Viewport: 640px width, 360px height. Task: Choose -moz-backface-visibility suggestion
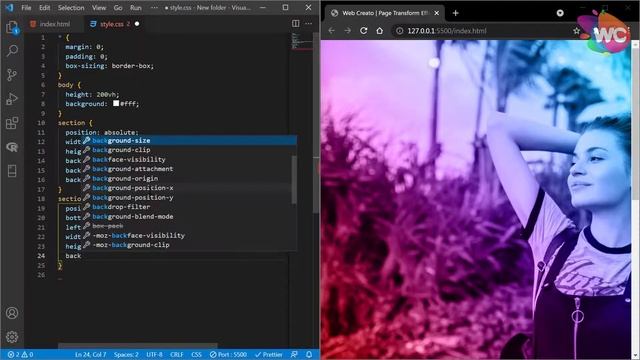pos(189,235)
